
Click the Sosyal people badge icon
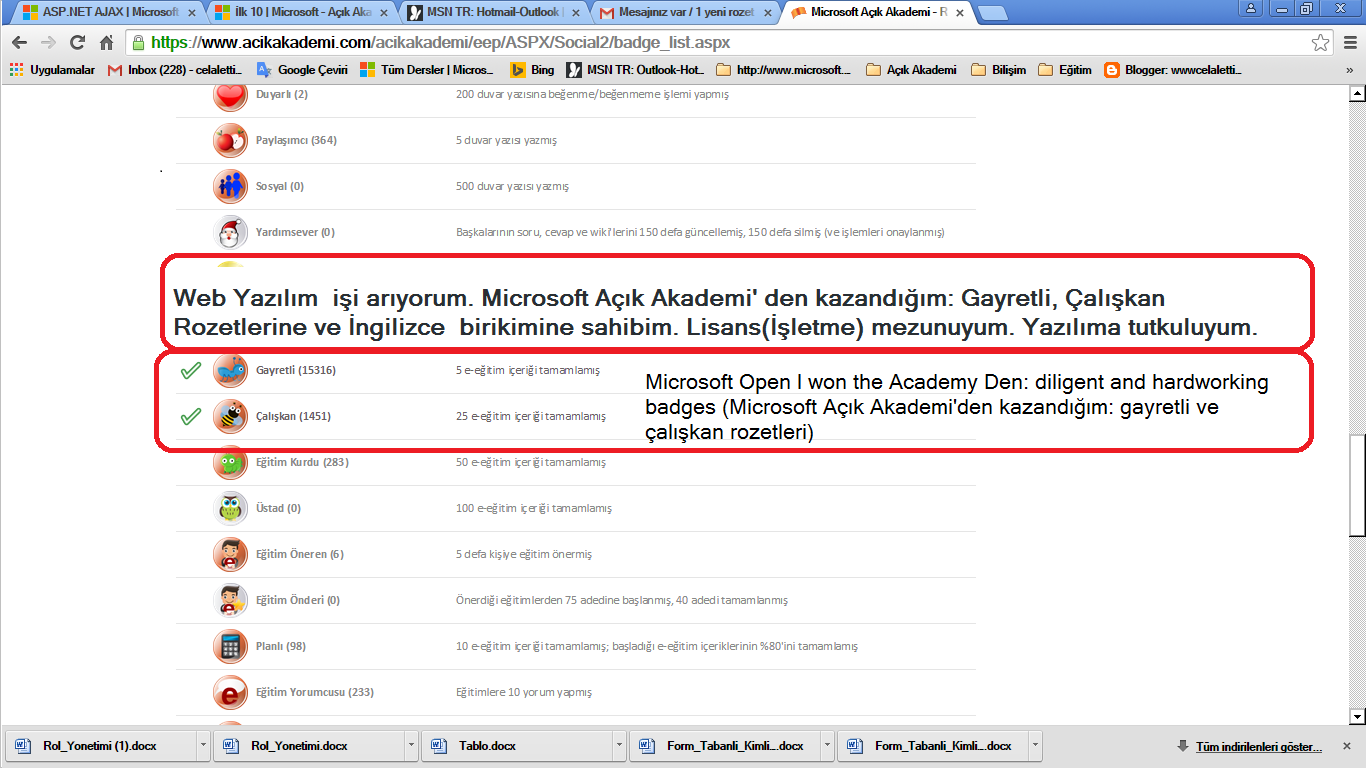[230, 187]
